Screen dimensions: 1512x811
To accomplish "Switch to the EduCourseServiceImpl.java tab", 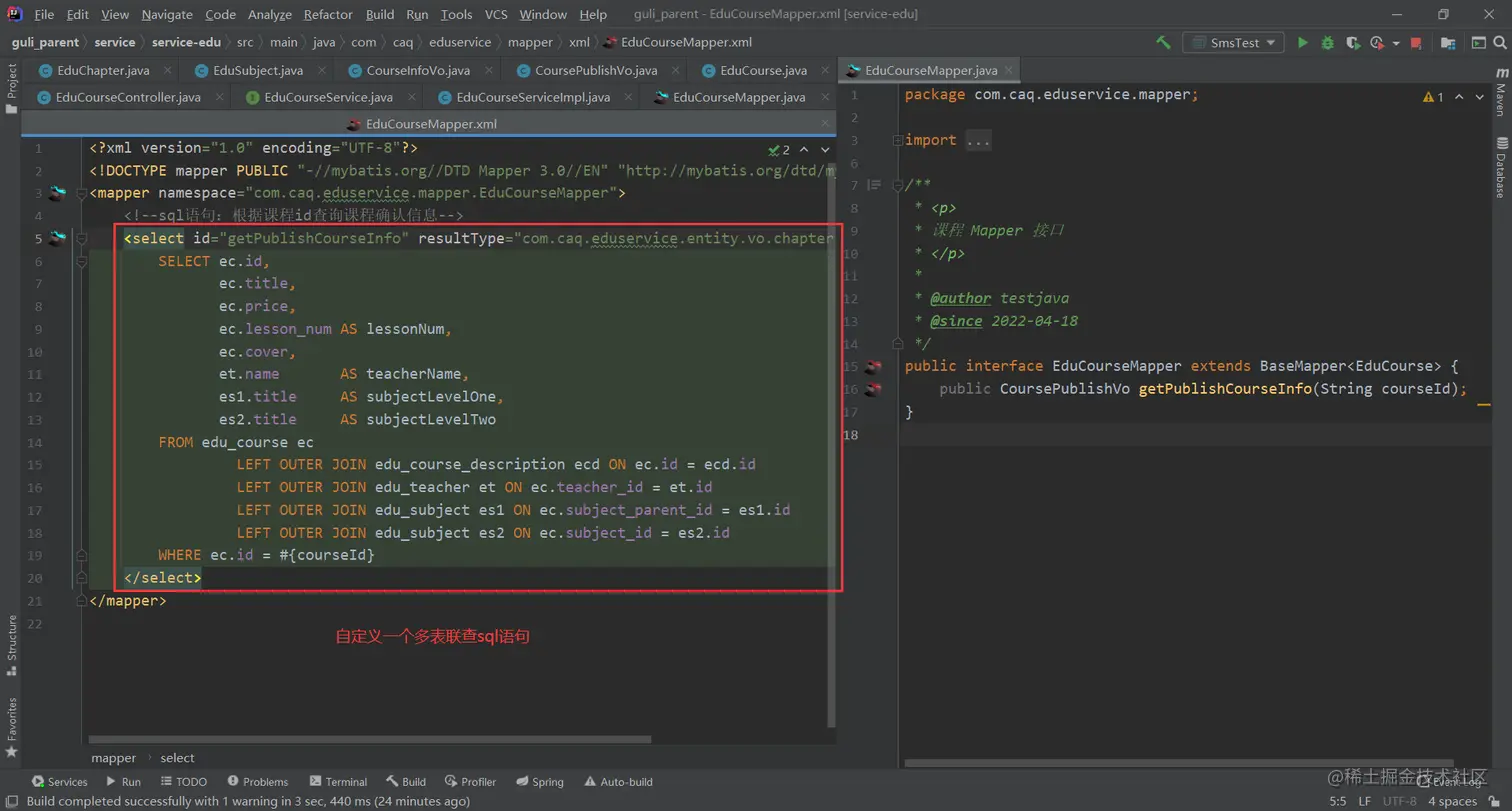I will [533, 97].
